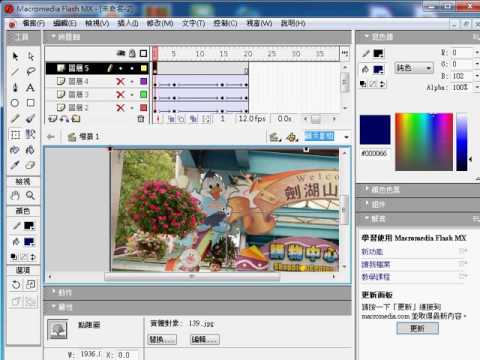Toggle show all layers as outlines header
480x360 pixels.
(143, 53)
